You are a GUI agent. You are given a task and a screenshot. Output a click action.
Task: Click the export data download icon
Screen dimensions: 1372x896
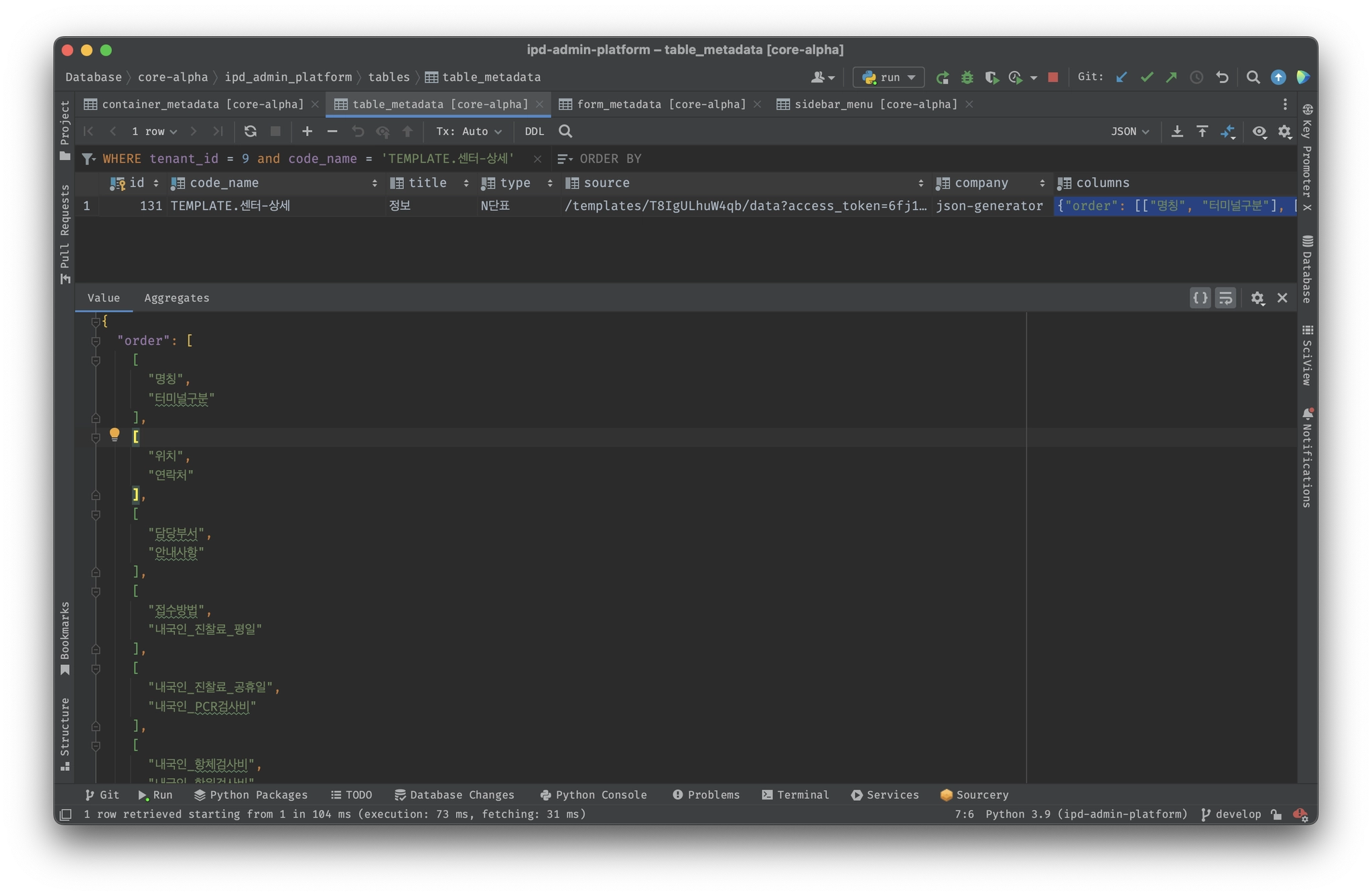coord(1176,131)
